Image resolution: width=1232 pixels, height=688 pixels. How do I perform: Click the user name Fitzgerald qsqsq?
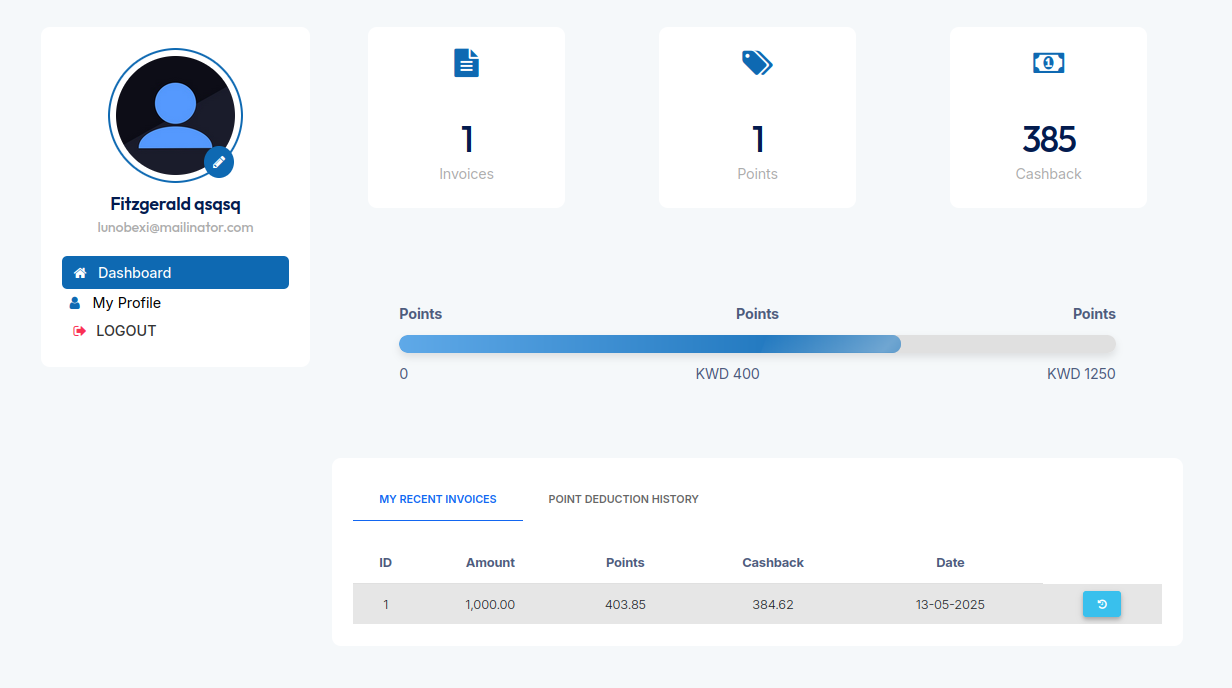[x=175, y=204]
